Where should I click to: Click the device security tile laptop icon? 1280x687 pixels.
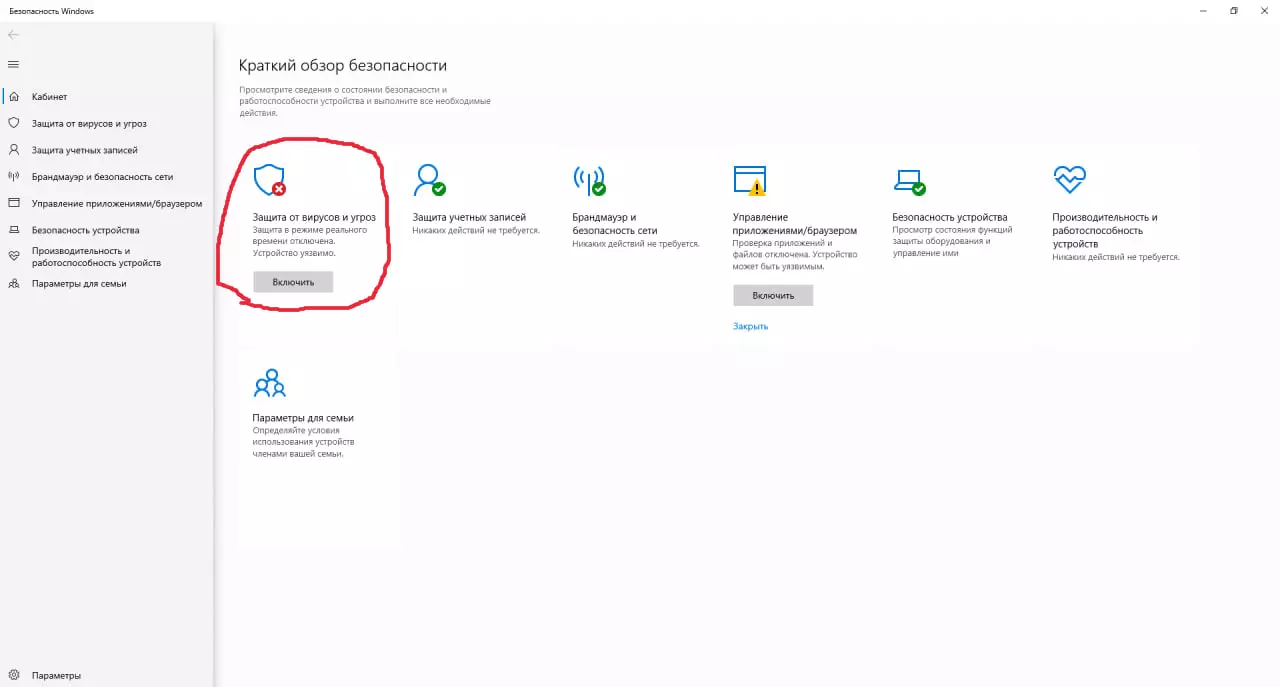pyautogui.click(x=909, y=181)
